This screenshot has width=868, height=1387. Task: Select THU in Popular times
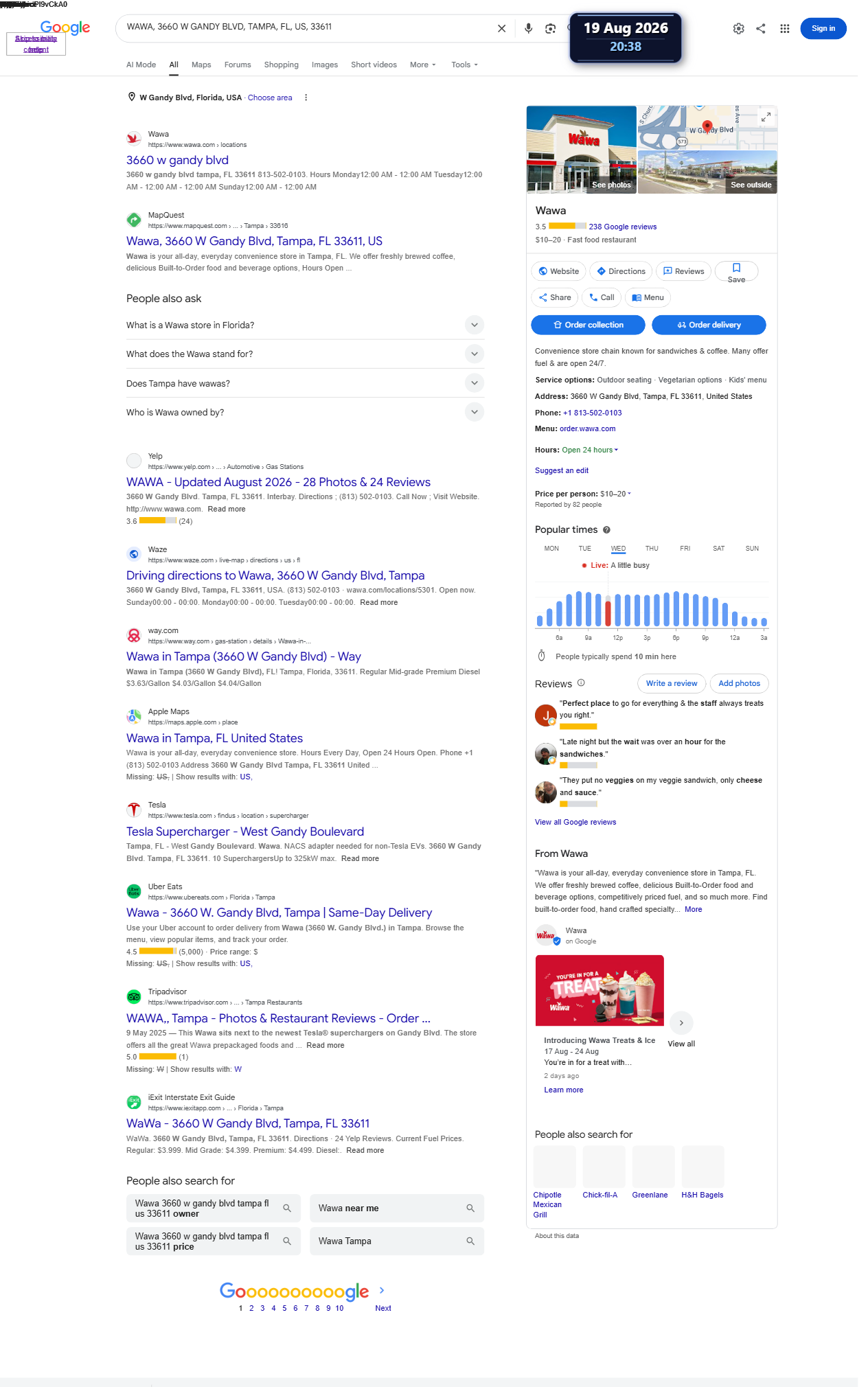pos(652,549)
